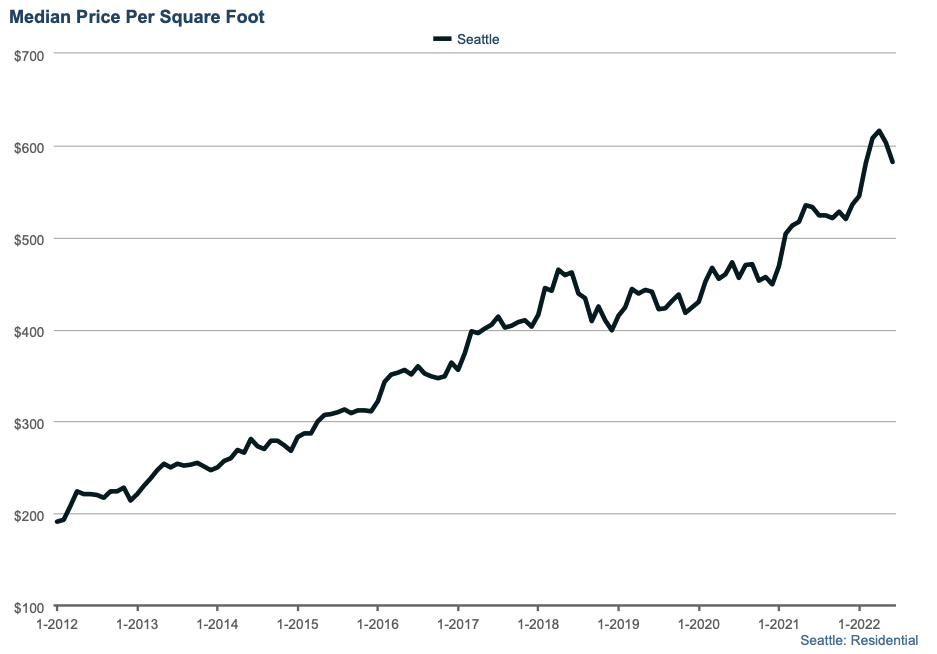Screen dimensions: 937x654
Task: Click the 2022 peak of the Seattle line
Action: pos(879,131)
